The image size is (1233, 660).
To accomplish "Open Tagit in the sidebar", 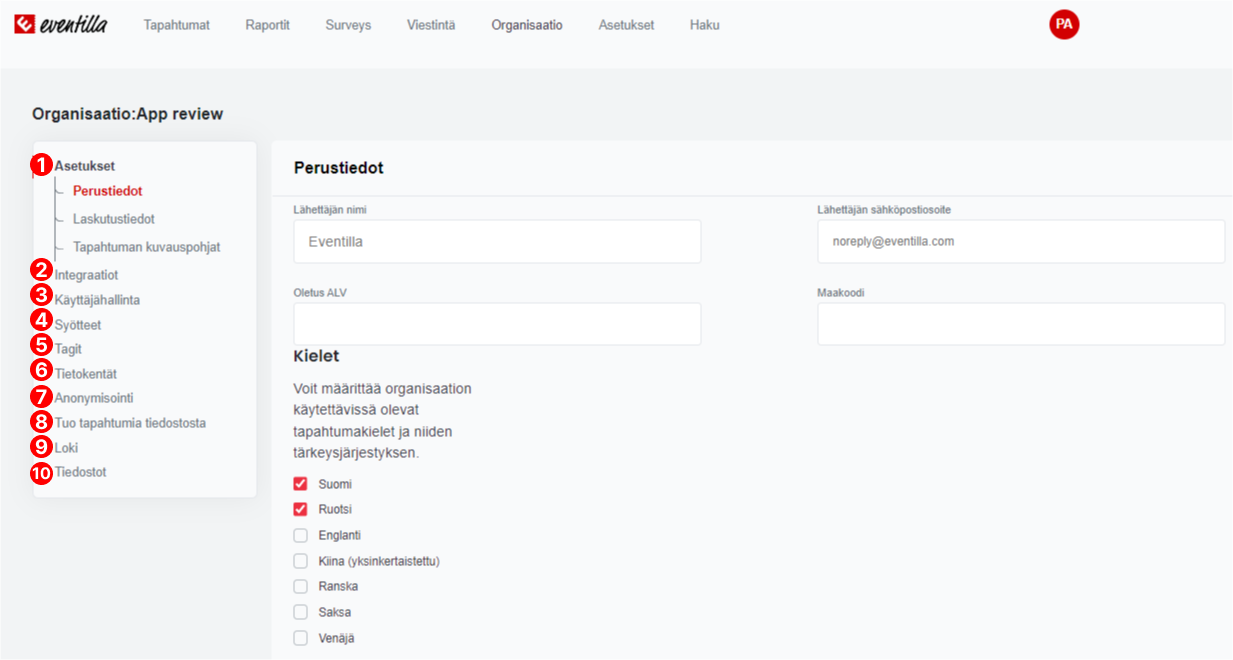I will pos(68,349).
